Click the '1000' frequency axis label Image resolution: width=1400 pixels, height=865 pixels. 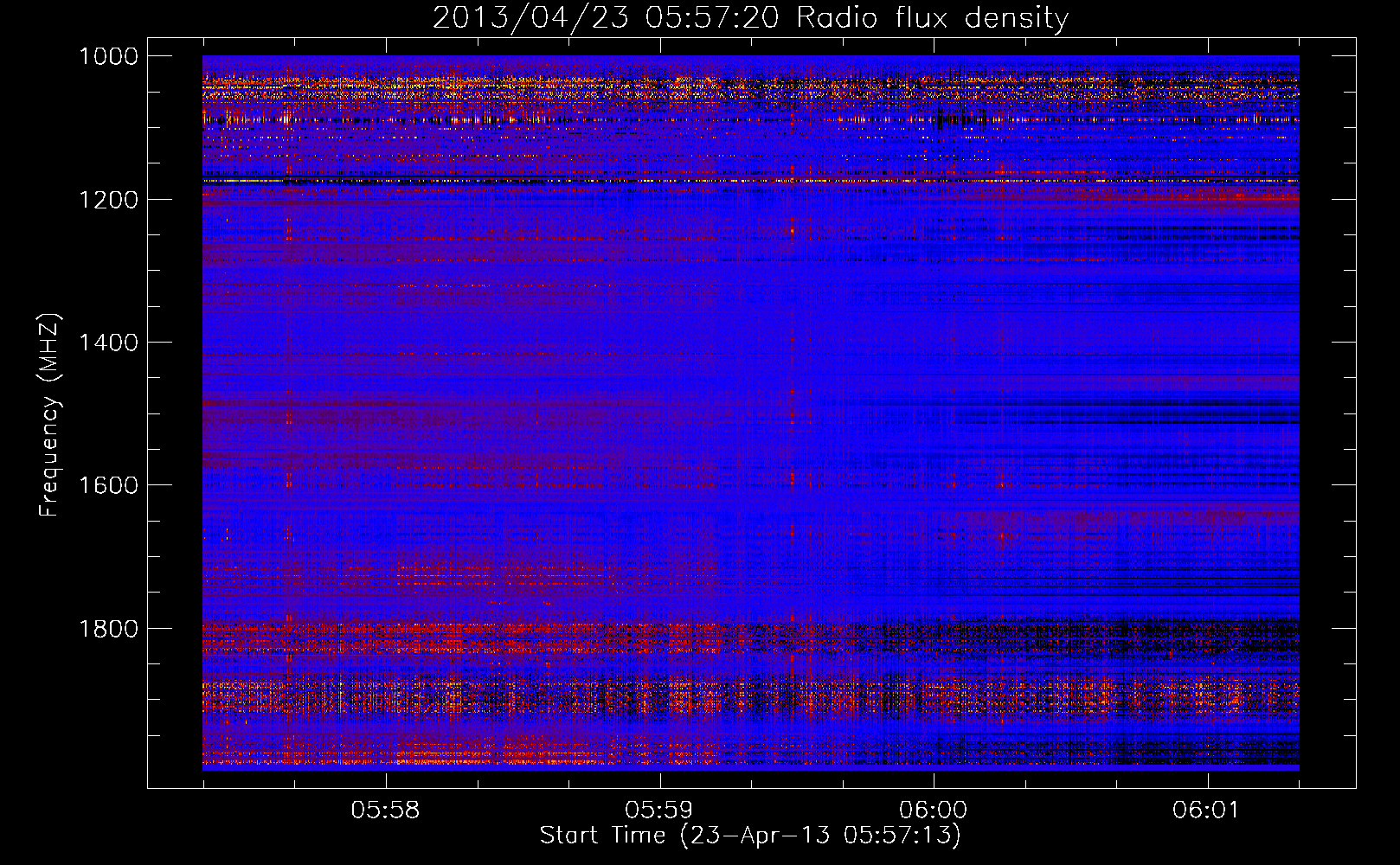[x=108, y=56]
